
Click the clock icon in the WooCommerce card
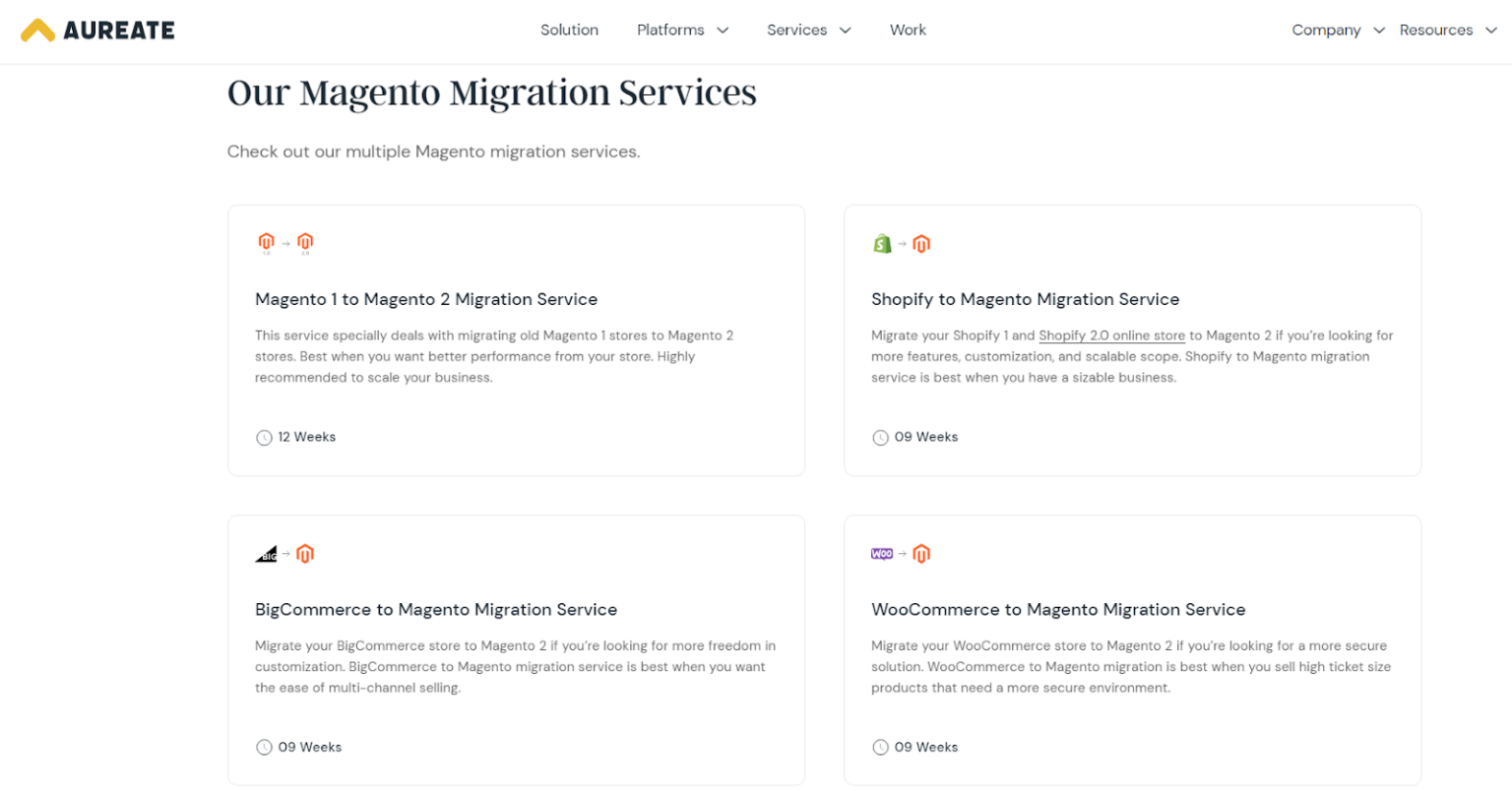[x=880, y=748]
